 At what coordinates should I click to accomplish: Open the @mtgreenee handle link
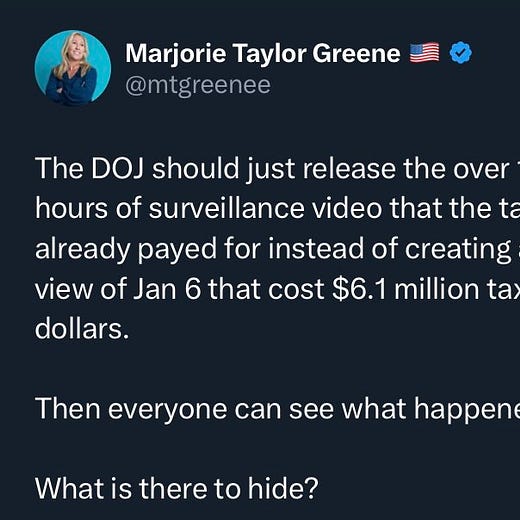(x=198, y=86)
